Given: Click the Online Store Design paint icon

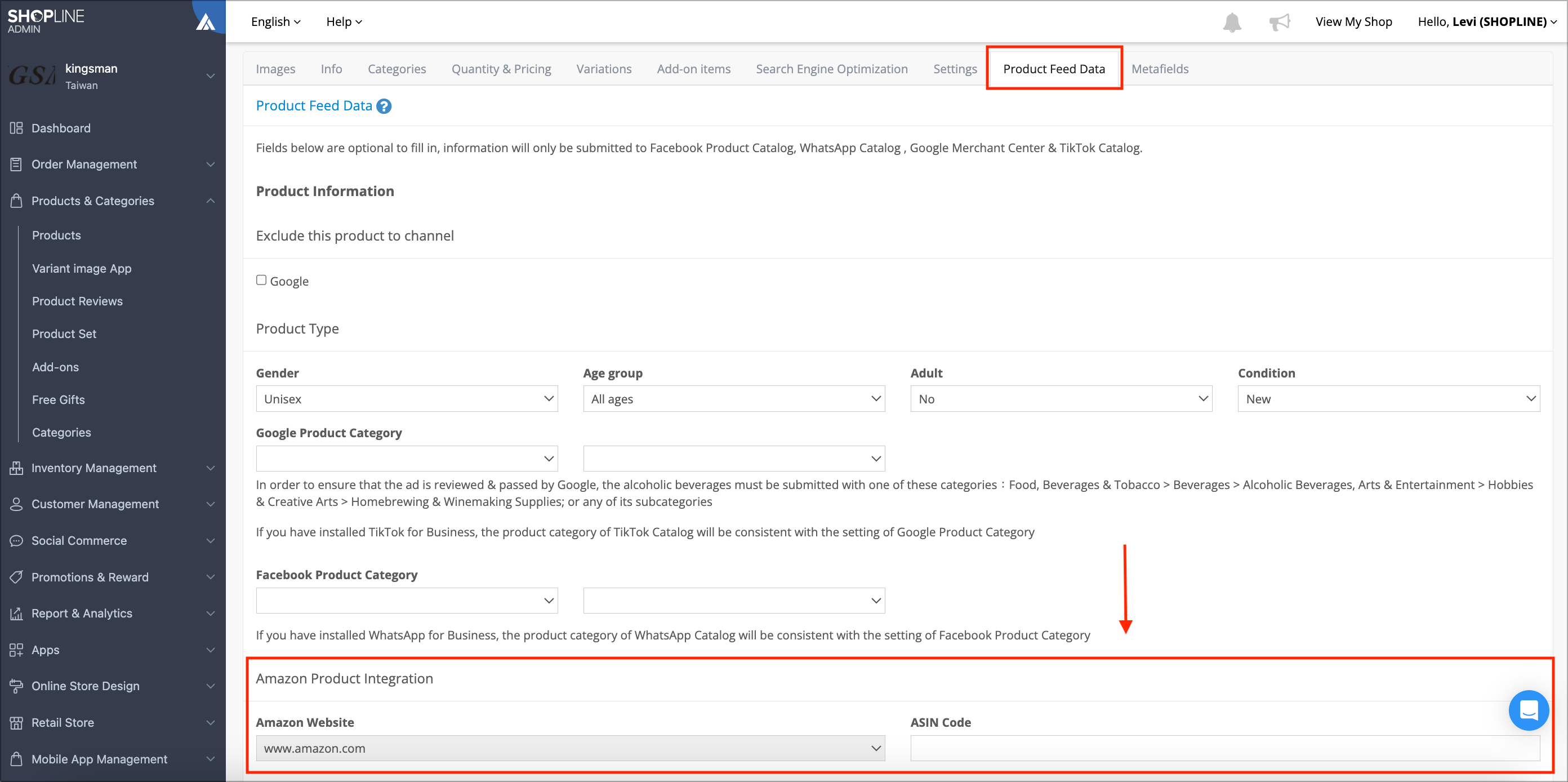Looking at the screenshot, I should pos(16,686).
